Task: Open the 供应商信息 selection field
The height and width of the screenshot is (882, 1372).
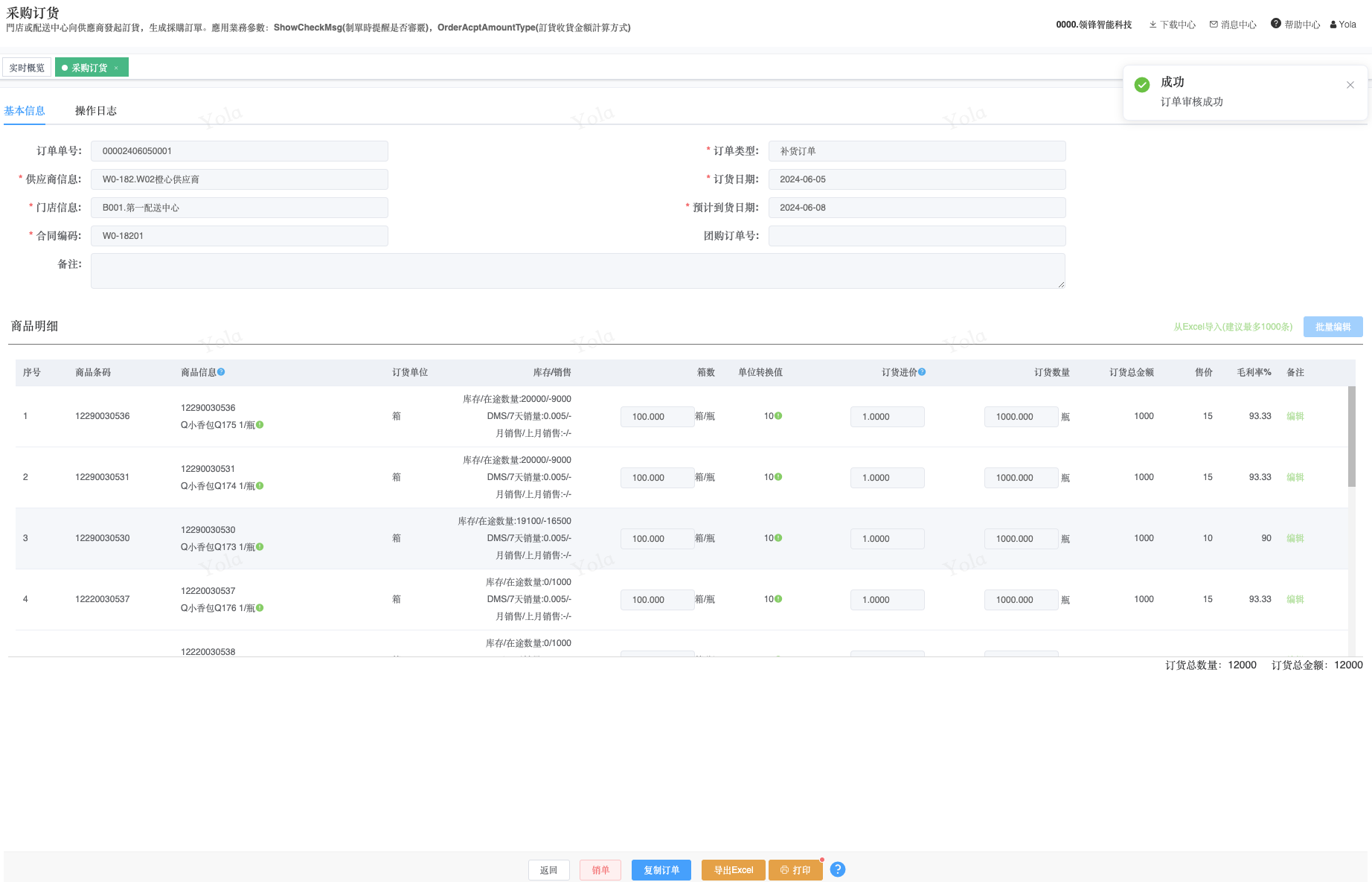Action: pyautogui.click(x=239, y=179)
